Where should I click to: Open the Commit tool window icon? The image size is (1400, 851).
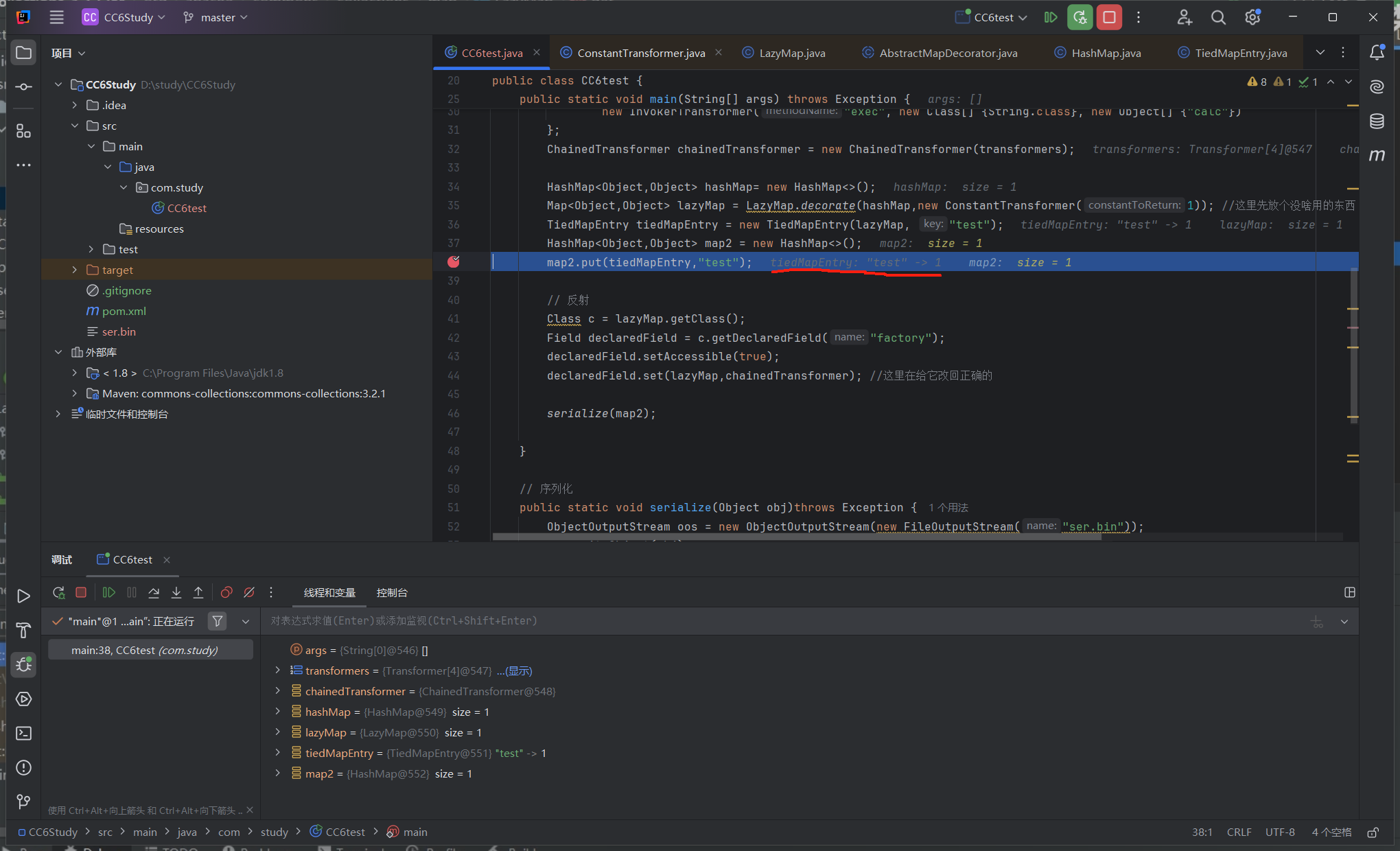(23, 86)
